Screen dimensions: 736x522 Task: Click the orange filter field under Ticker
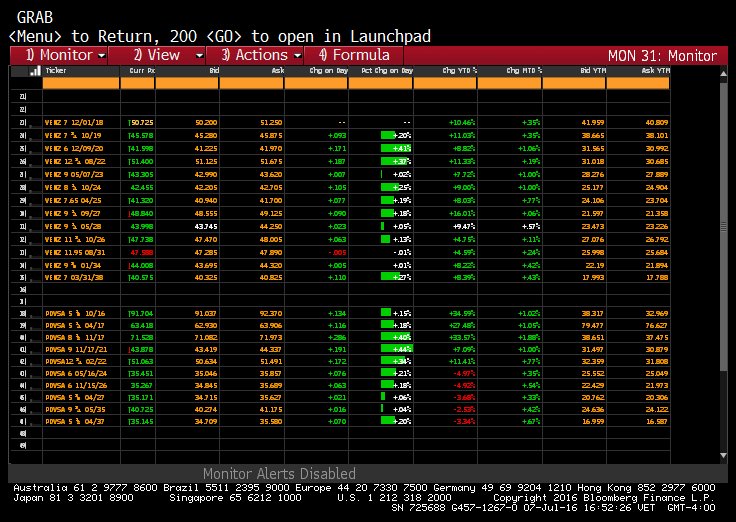point(81,84)
